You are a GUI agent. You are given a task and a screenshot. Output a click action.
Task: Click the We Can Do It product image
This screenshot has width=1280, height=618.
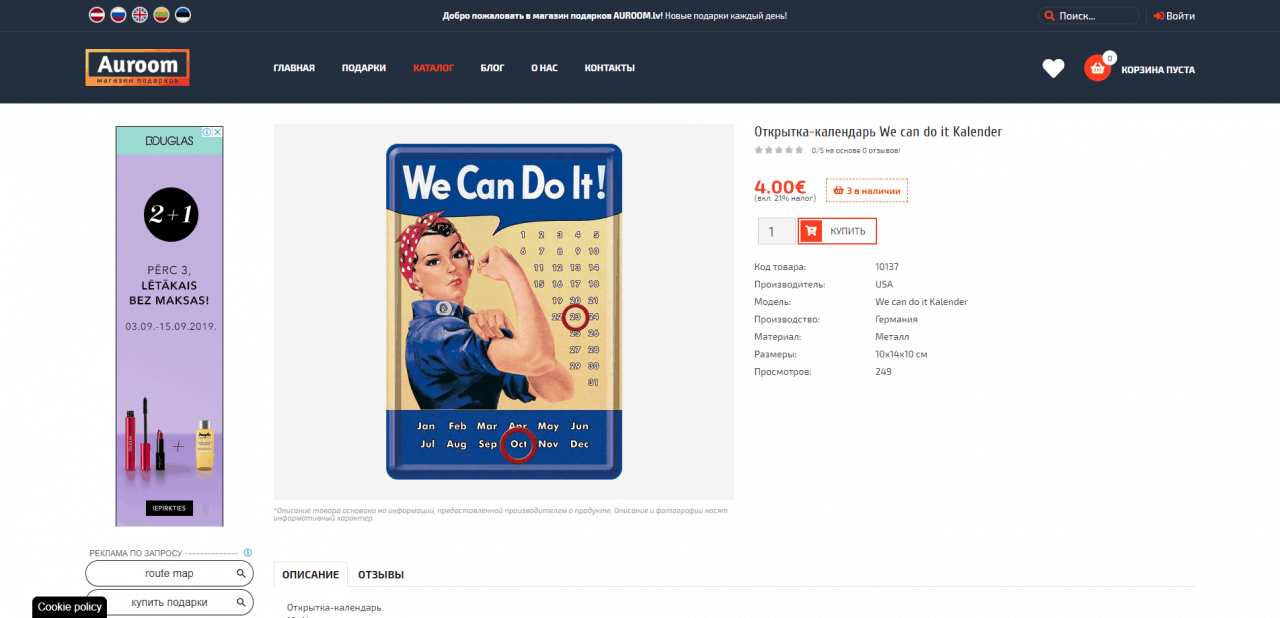click(504, 311)
